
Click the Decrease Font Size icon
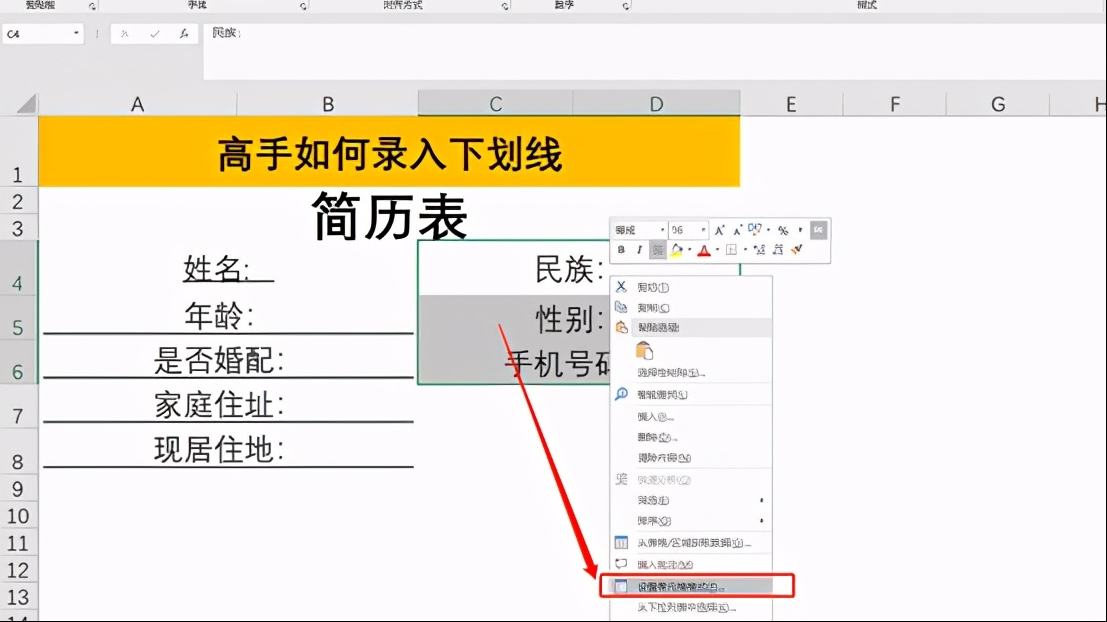point(739,230)
